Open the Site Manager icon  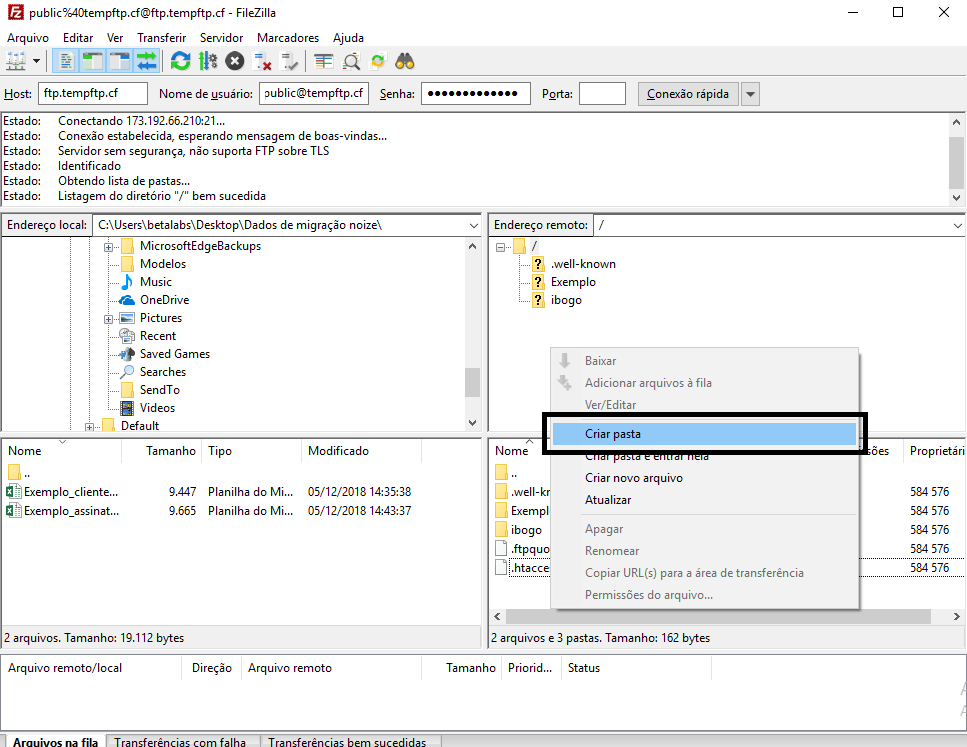point(16,61)
